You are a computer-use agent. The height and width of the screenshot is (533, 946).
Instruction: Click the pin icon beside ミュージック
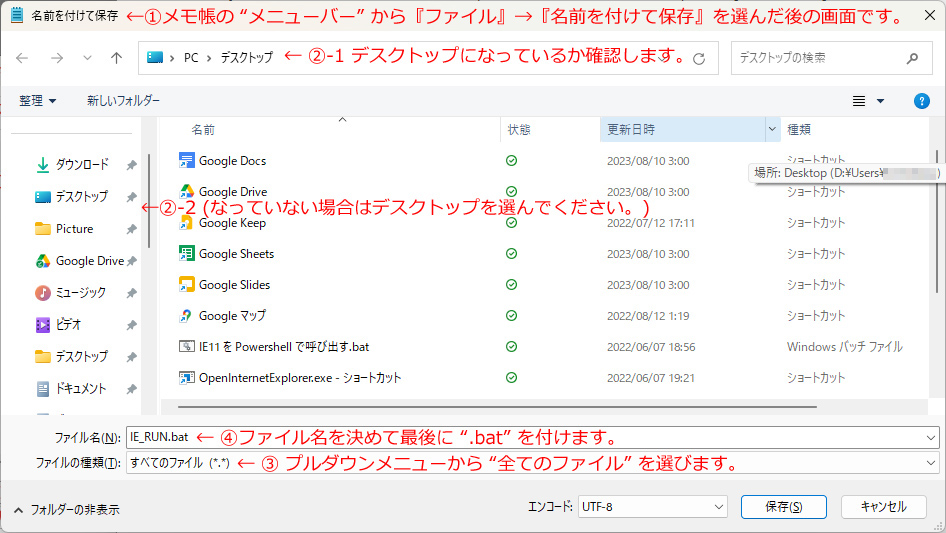[131, 293]
